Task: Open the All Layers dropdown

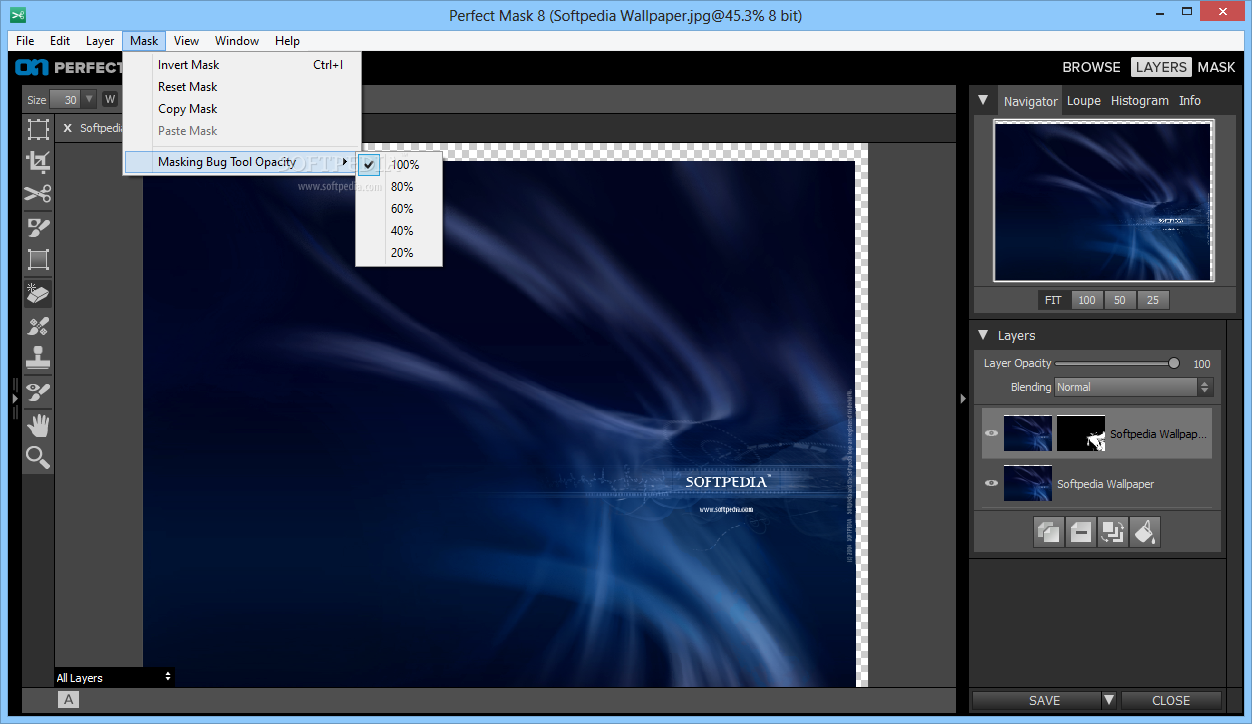Action: [x=114, y=677]
